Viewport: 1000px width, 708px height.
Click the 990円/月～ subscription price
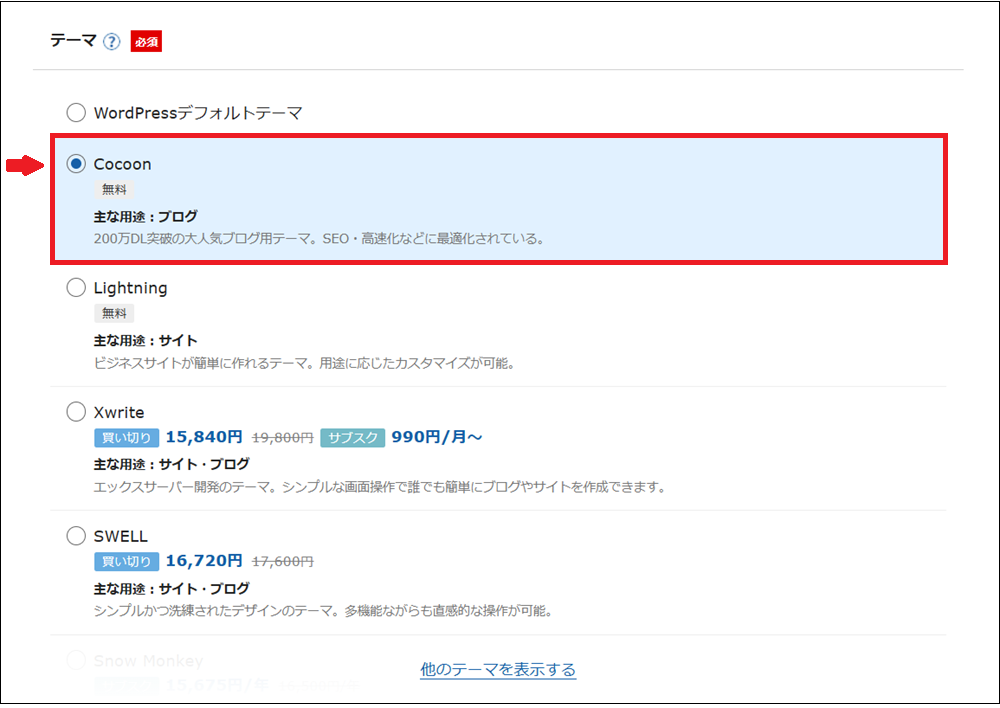point(437,437)
